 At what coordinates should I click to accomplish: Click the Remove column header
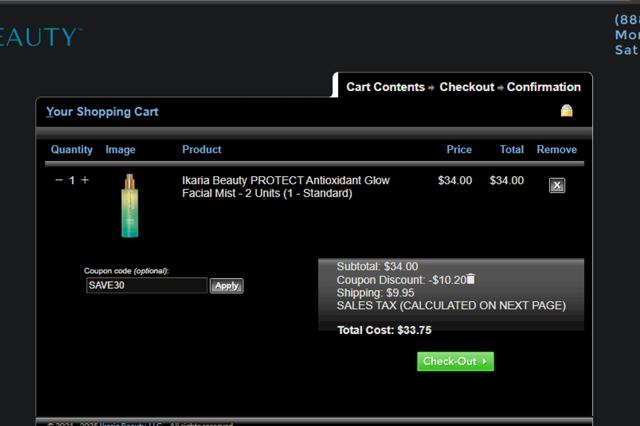click(x=557, y=149)
